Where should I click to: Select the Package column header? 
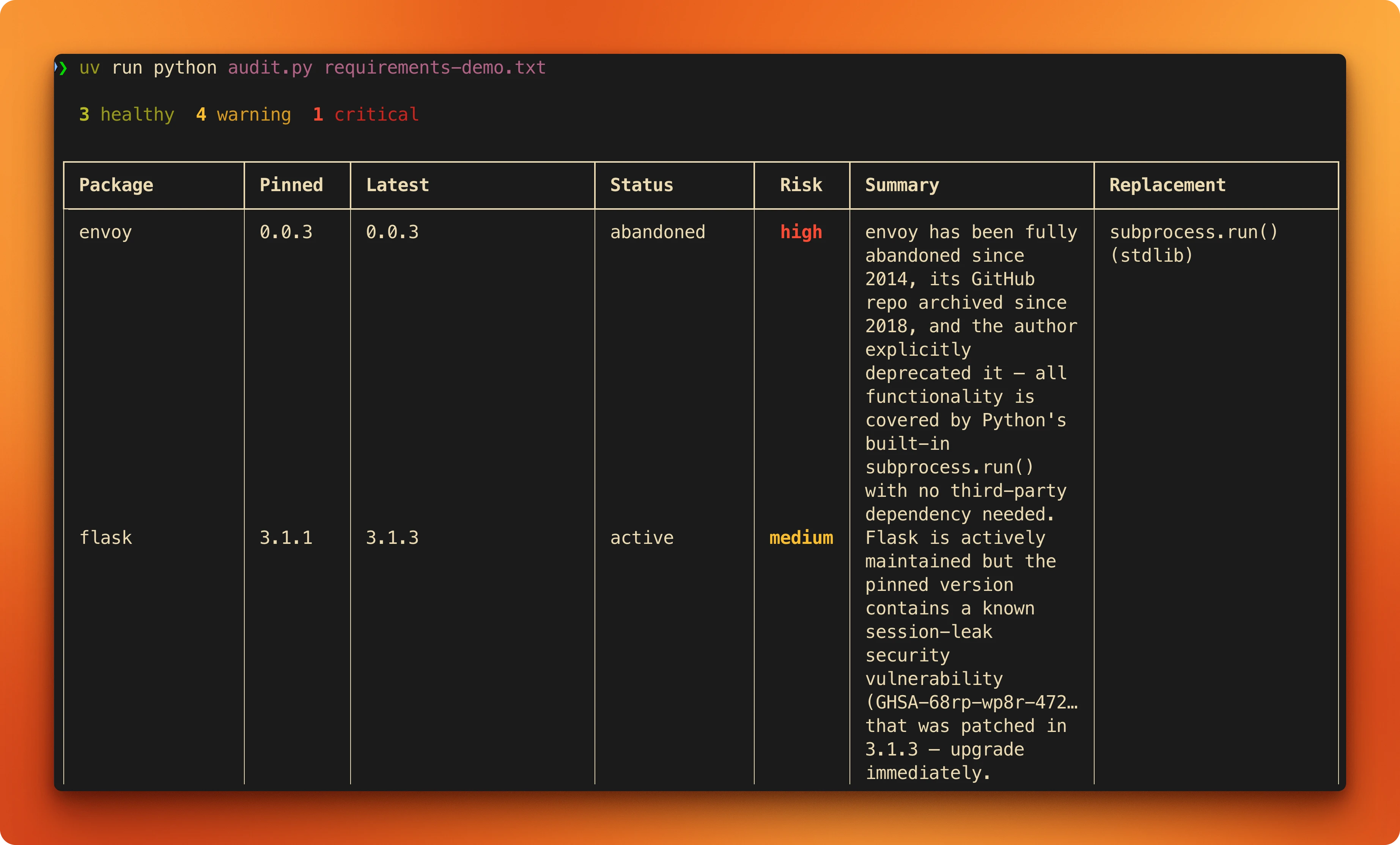pyautogui.click(x=116, y=185)
